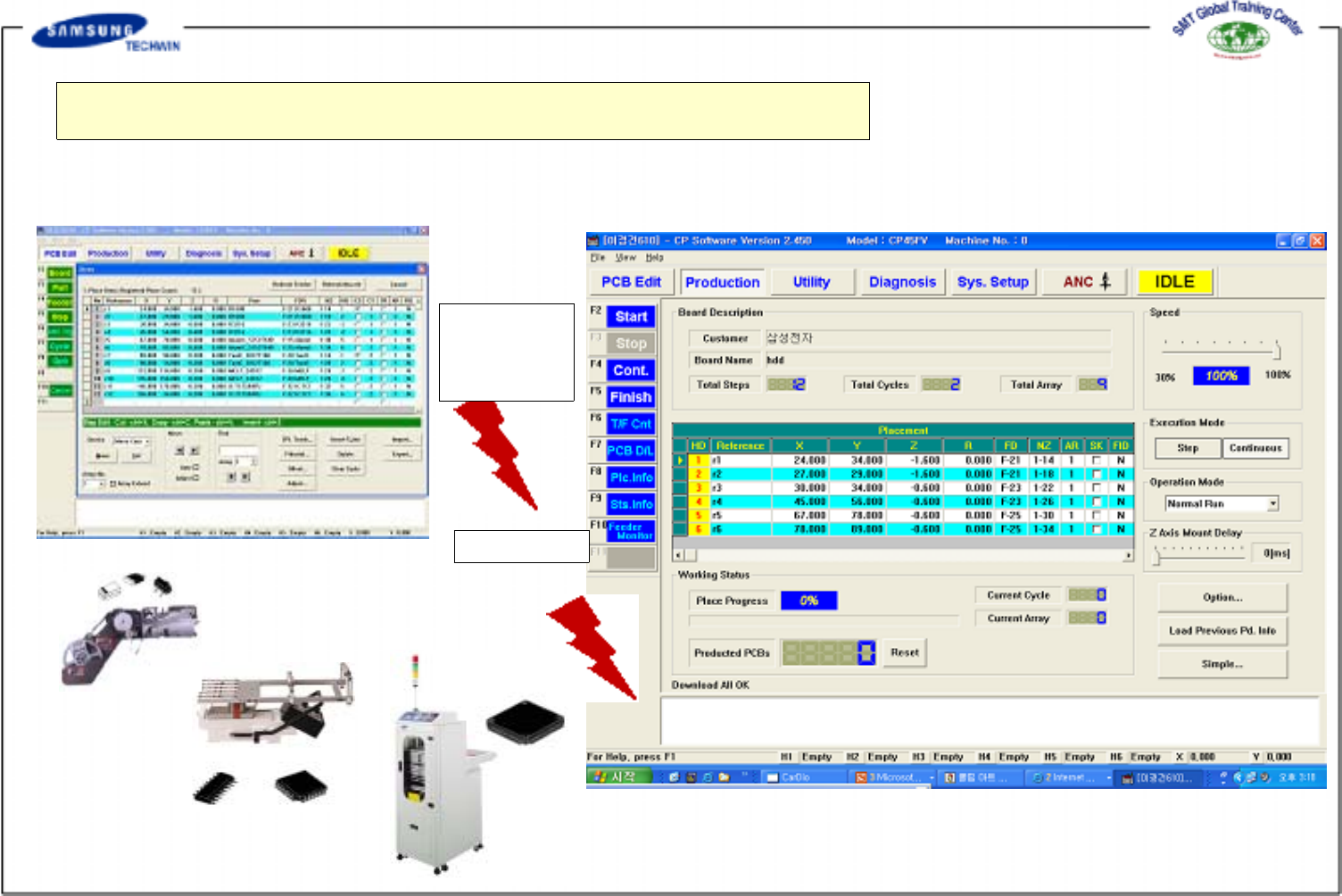Tick the SK checkbox for row r5
Viewport: 1342px width, 896px height.
1097,516
